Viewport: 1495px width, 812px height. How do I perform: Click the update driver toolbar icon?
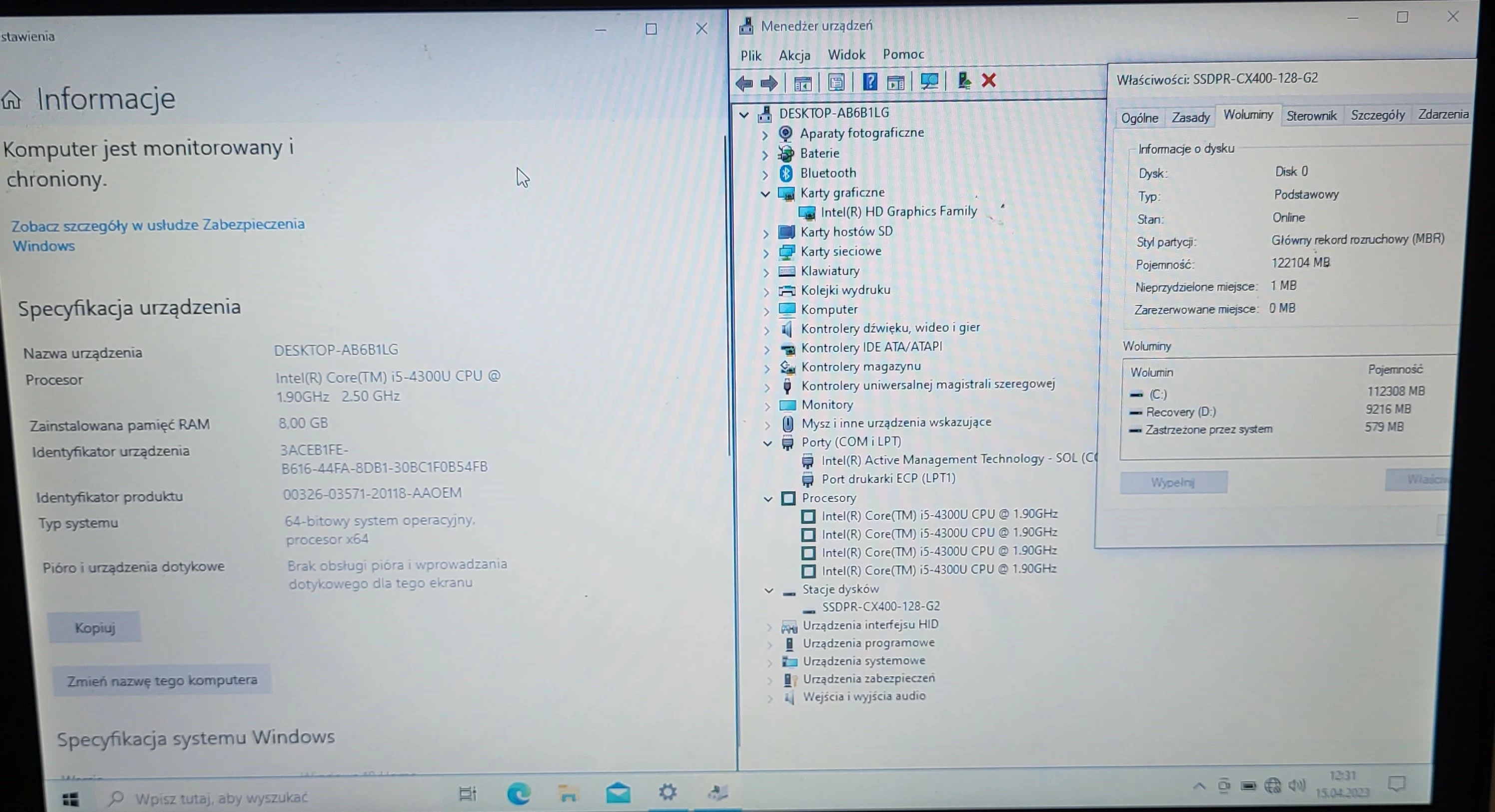coord(964,81)
